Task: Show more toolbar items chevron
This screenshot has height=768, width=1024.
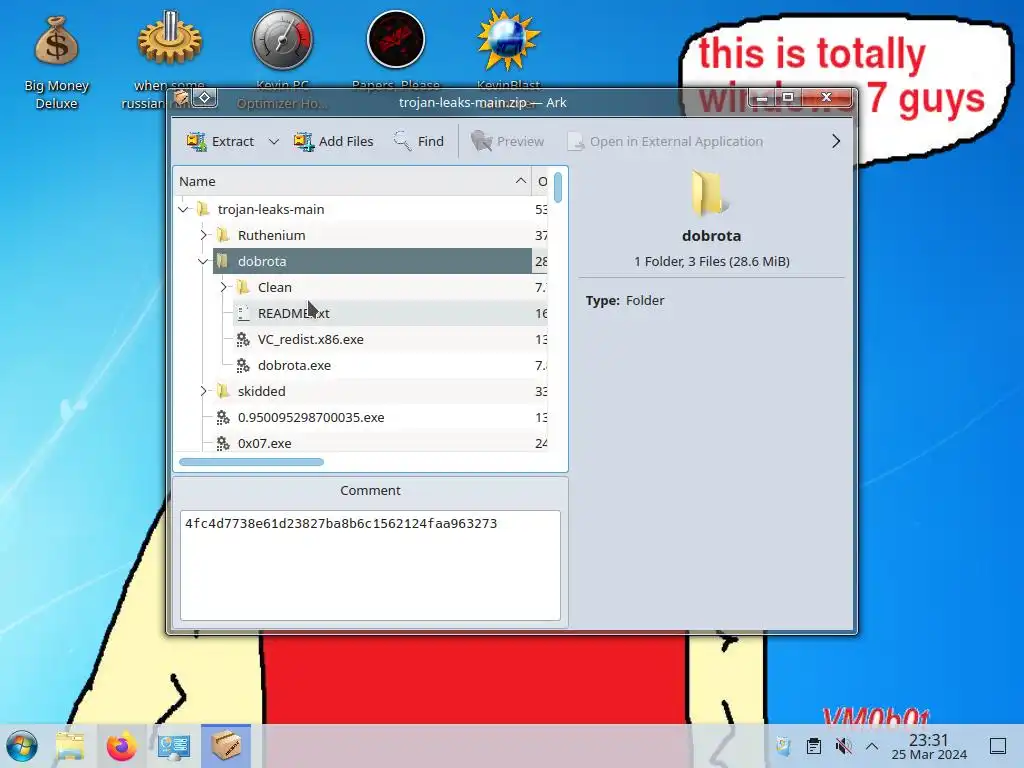Action: (x=835, y=141)
